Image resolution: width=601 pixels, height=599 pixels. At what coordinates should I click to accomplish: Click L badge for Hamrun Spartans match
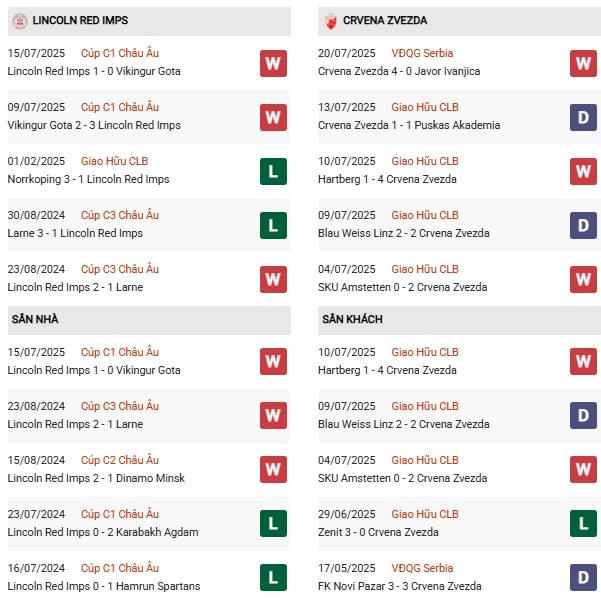point(273,577)
